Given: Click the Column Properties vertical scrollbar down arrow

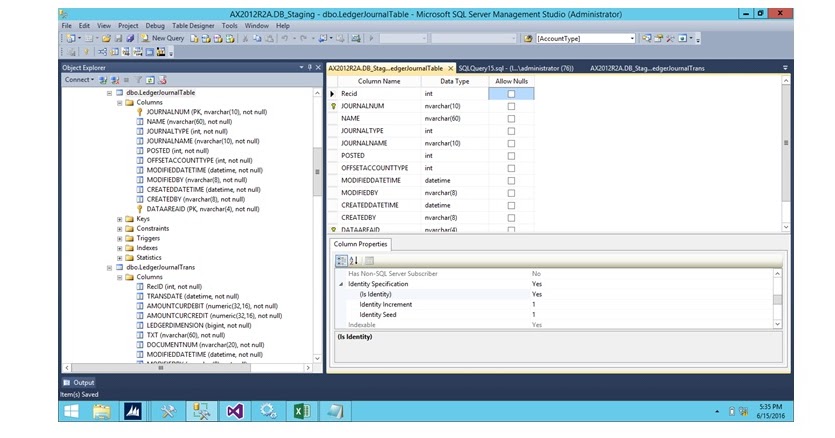Looking at the screenshot, I should (777, 324).
